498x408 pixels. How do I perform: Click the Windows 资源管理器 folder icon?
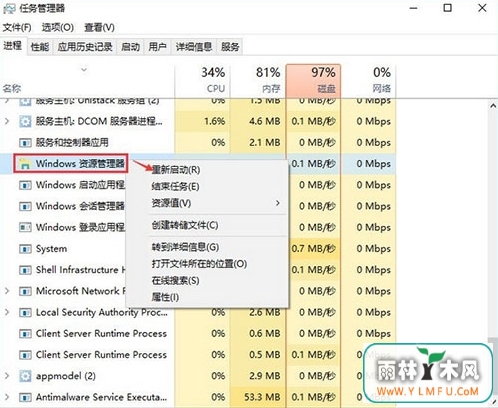(25, 164)
